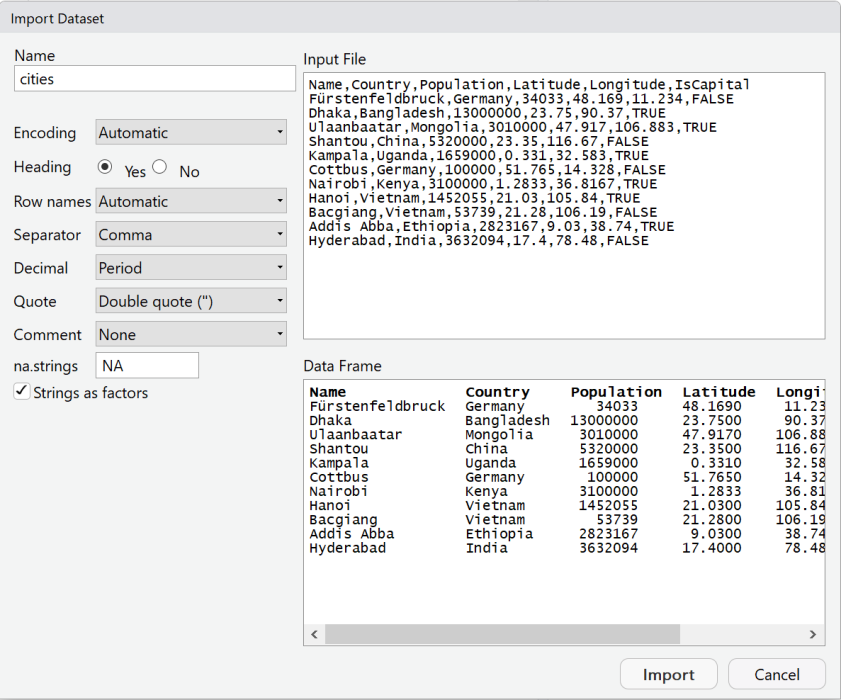Select No for Heading
Screen dimensions: 841x700
coord(159,168)
